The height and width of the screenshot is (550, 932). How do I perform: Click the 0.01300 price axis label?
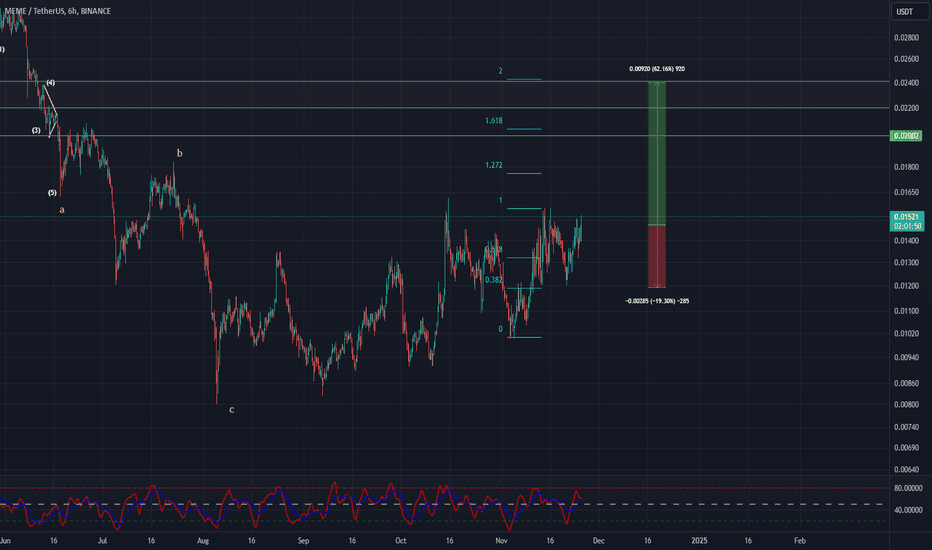click(906, 263)
